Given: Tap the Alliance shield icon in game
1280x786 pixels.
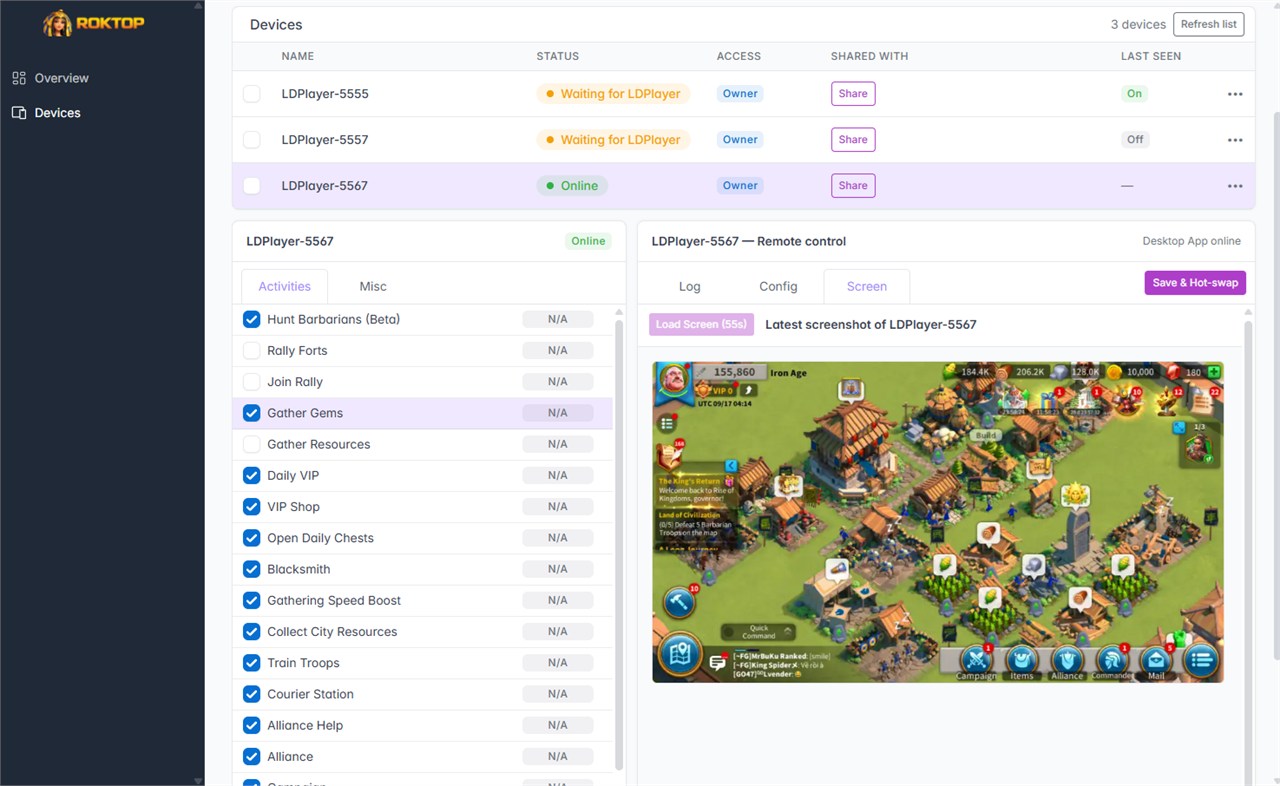Looking at the screenshot, I should coord(1067,659).
